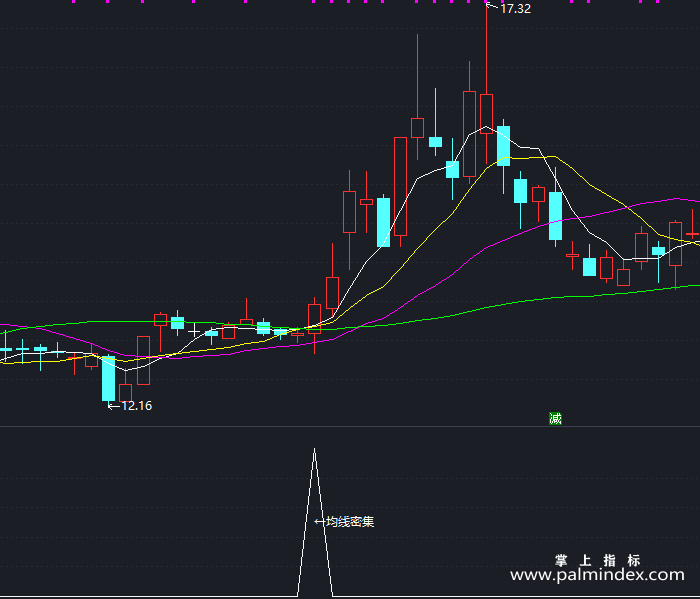The width and height of the screenshot is (700, 599).
Task: Click the green 减 signal marker
Action: pos(555,419)
